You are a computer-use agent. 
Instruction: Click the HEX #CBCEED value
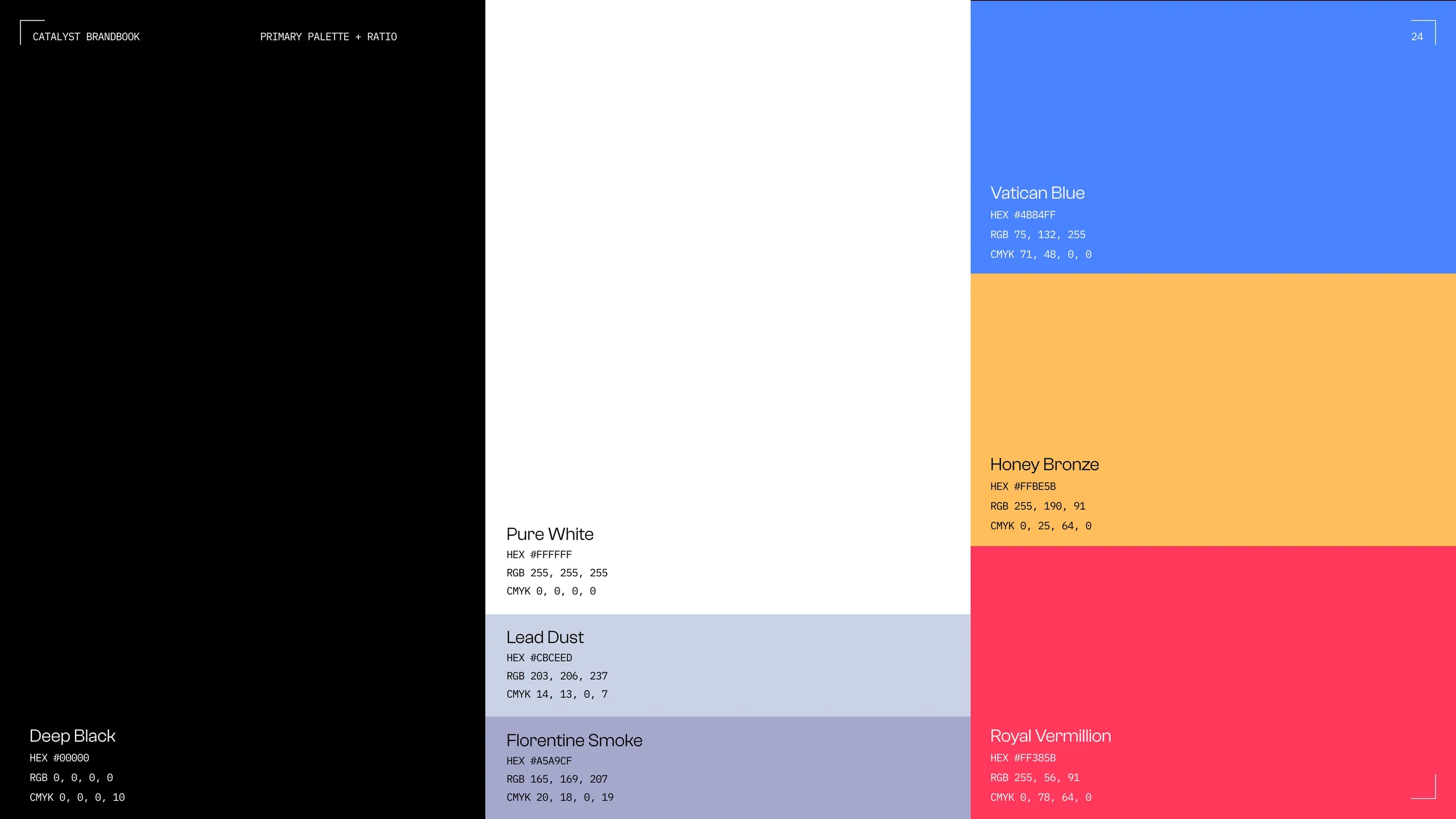coord(539,658)
